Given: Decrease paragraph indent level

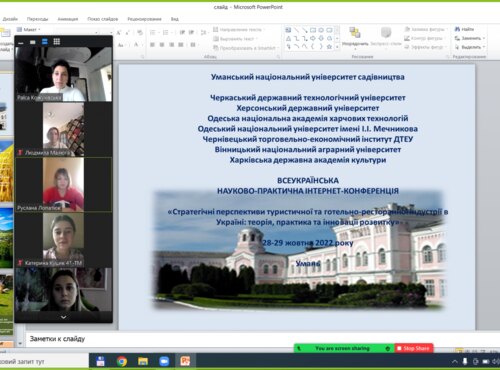Looking at the screenshot, I should pos(182,33).
